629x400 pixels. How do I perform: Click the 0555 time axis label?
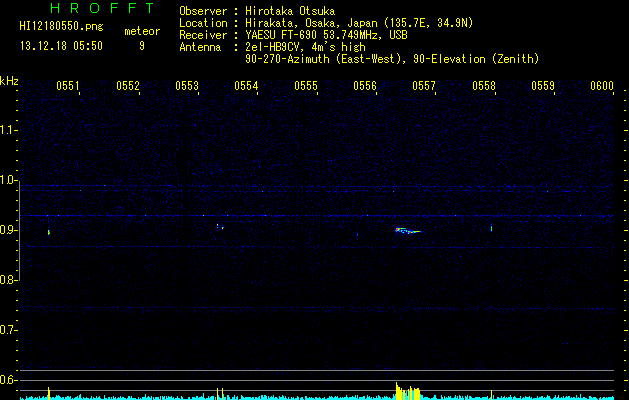click(x=306, y=86)
